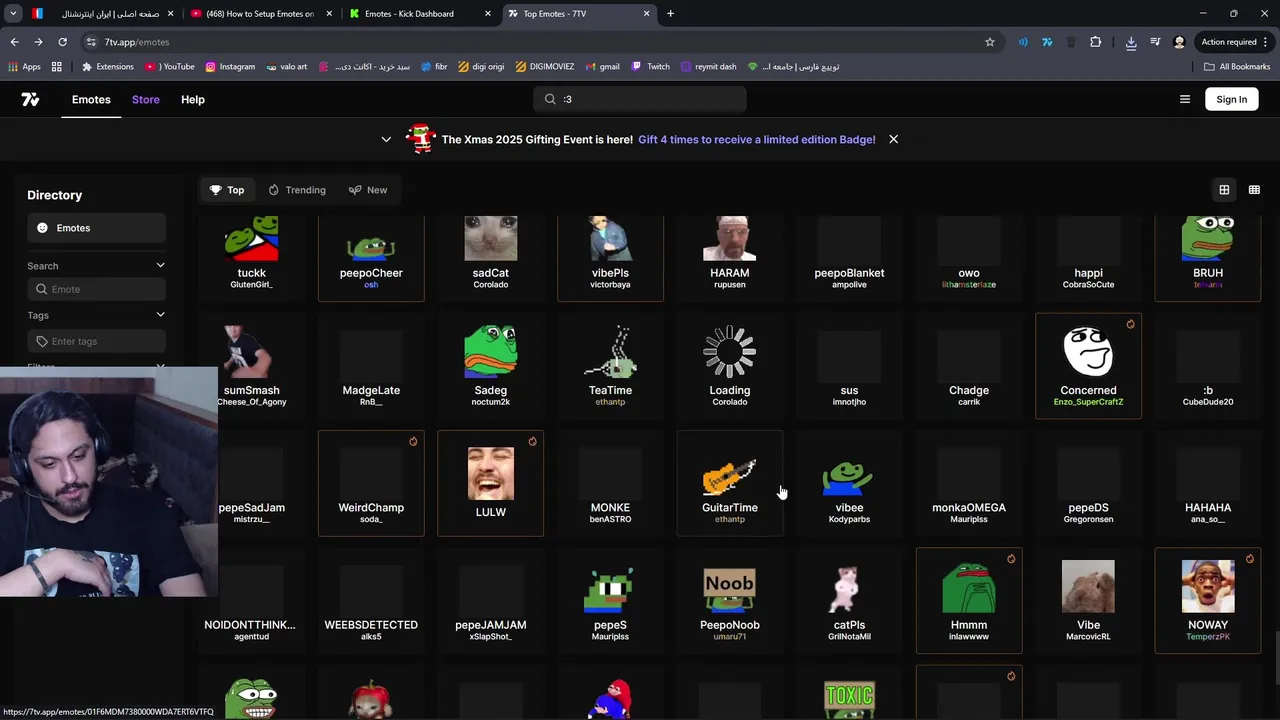Open the TOXIC emote

pyautogui.click(x=849, y=693)
